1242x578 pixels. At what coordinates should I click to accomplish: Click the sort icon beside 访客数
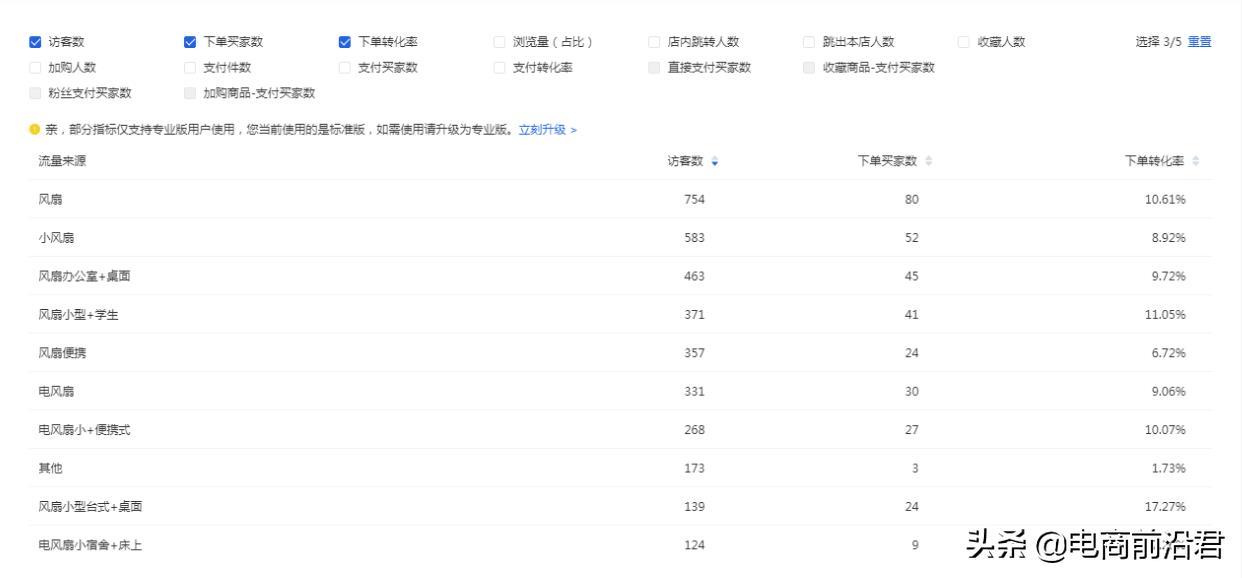714,162
